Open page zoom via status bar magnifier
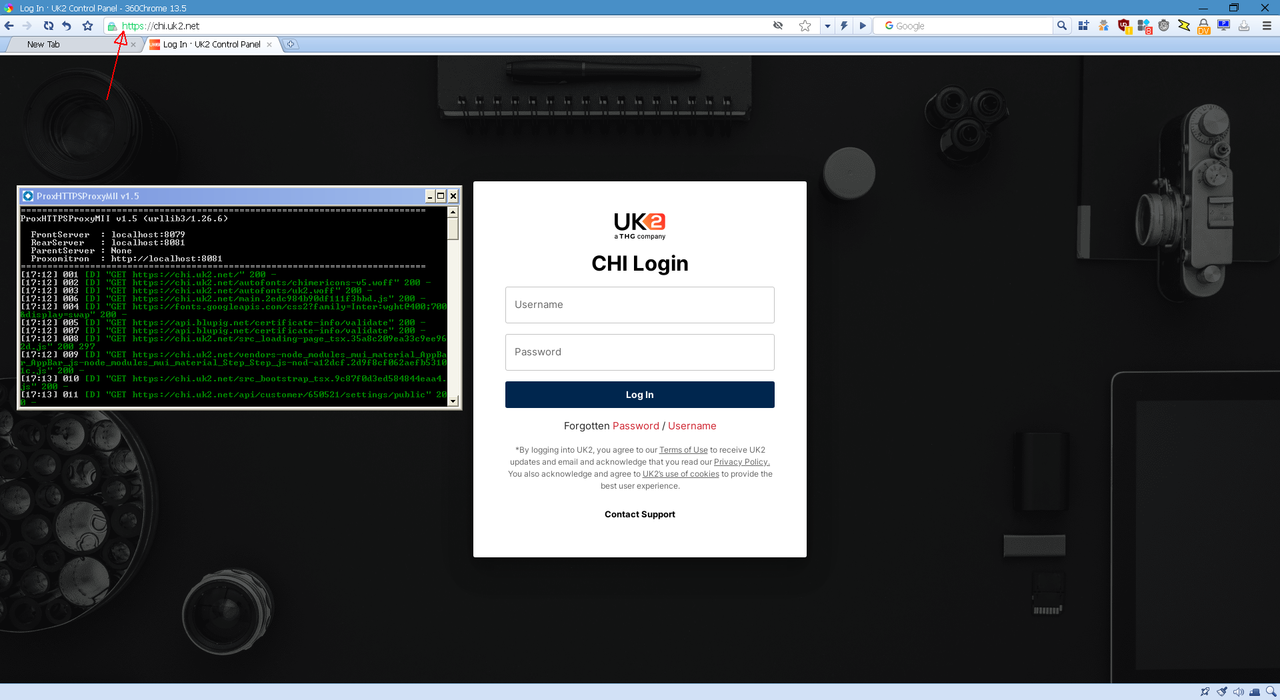 pyautogui.click(x=1270, y=691)
